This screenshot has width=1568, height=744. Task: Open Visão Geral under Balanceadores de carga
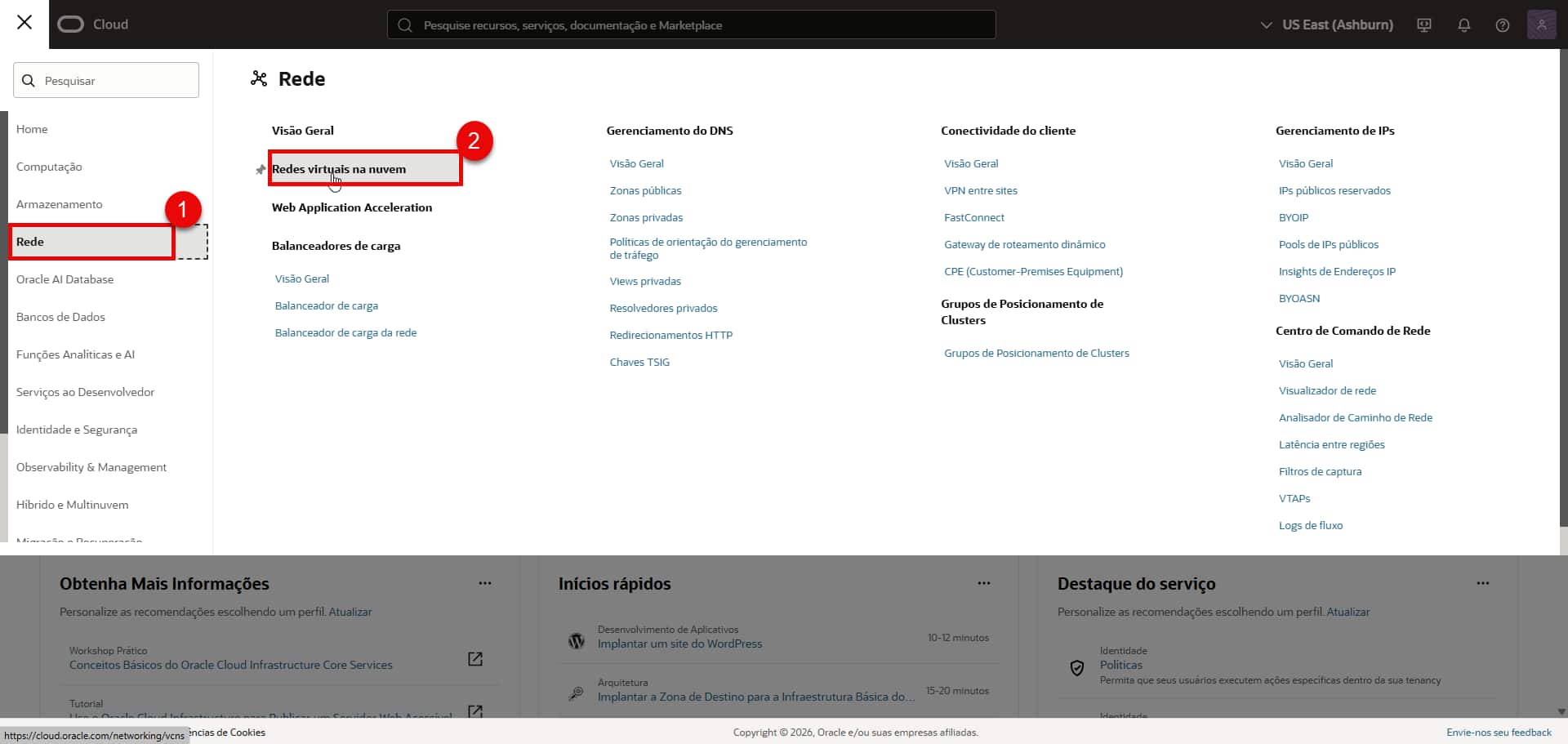(302, 278)
